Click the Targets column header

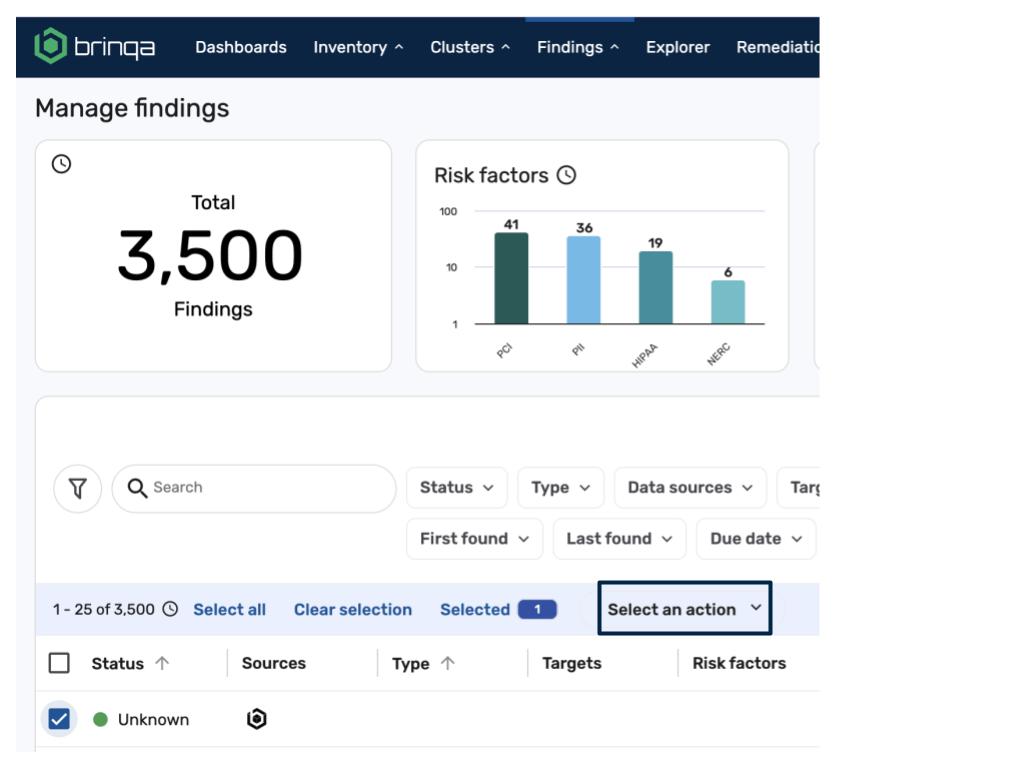pyautogui.click(x=571, y=664)
